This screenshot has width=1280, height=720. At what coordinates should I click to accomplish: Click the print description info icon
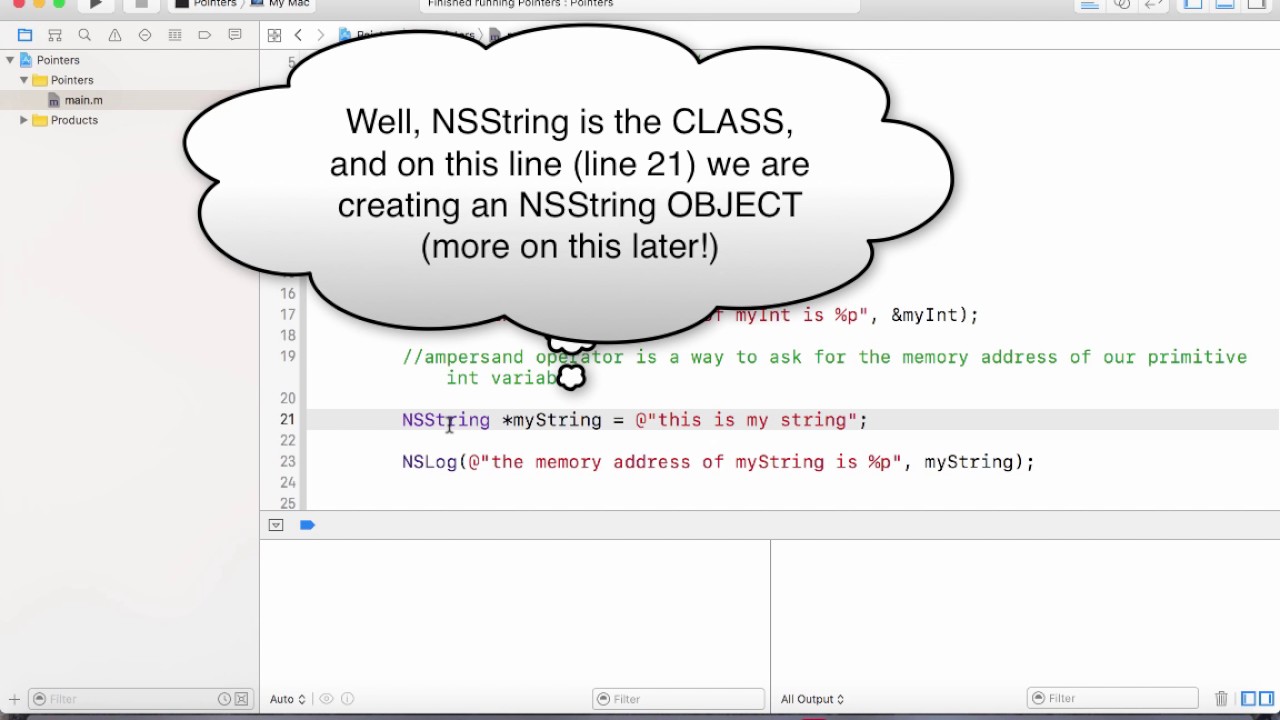click(348, 699)
